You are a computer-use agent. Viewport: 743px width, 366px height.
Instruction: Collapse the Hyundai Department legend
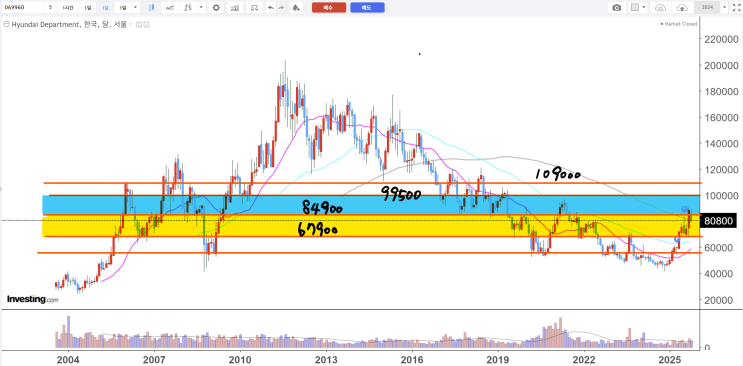tap(6, 25)
